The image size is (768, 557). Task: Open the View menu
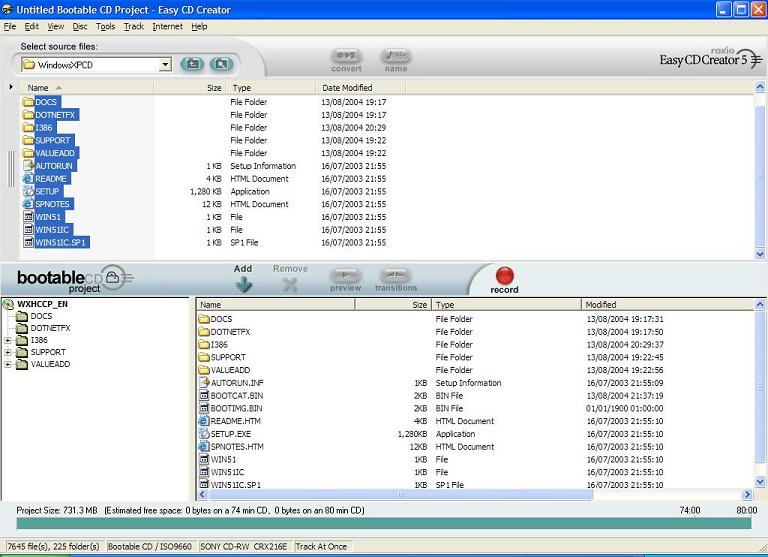coord(55,26)
